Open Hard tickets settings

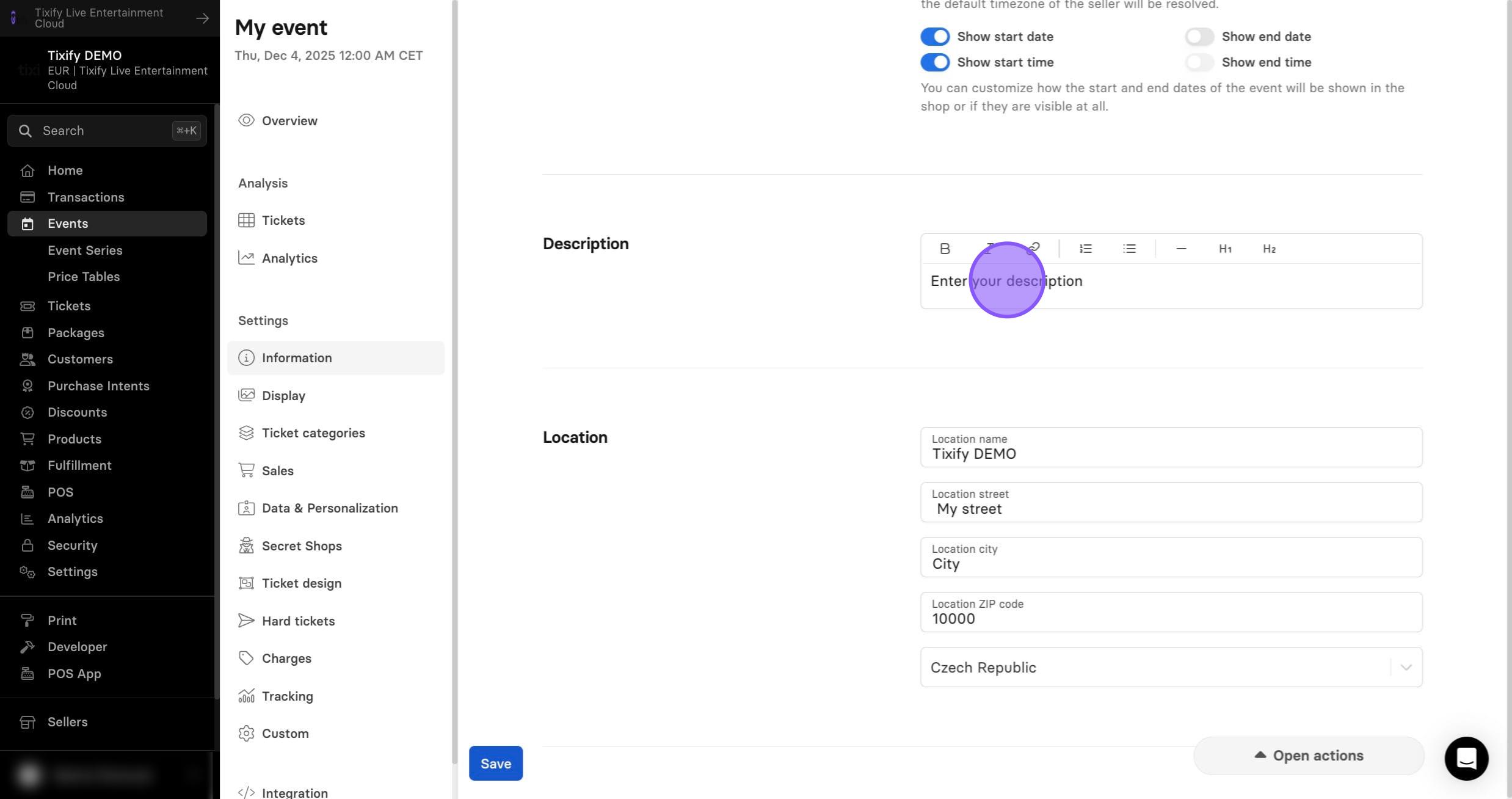(x=336, y=621)
